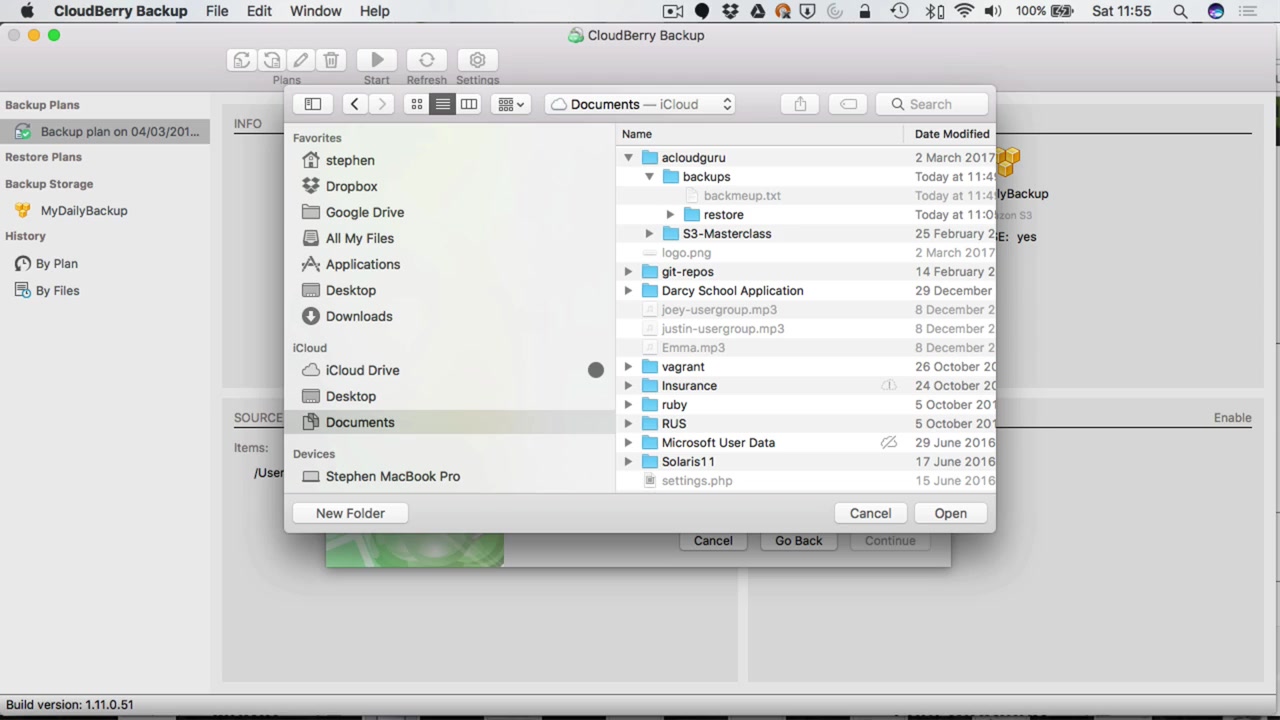Click Open in the file dialog
Screen dimensions: 1280x720
click(950, 513)
